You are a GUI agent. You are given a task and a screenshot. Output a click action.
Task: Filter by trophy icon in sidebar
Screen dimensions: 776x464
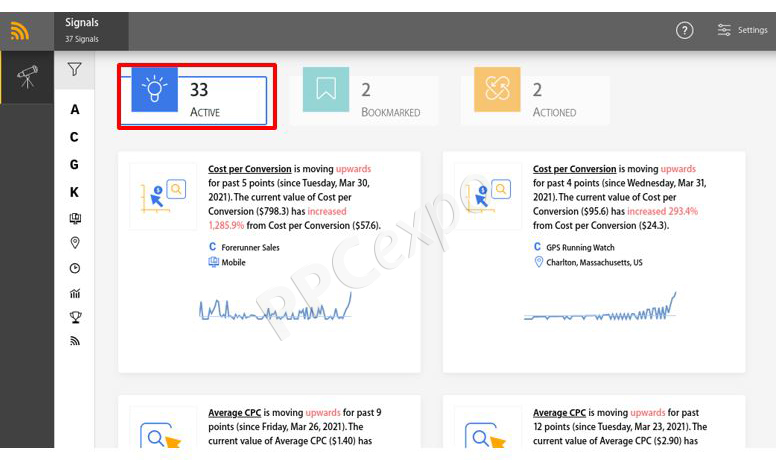pyautogui.click(x=75, y=317)
